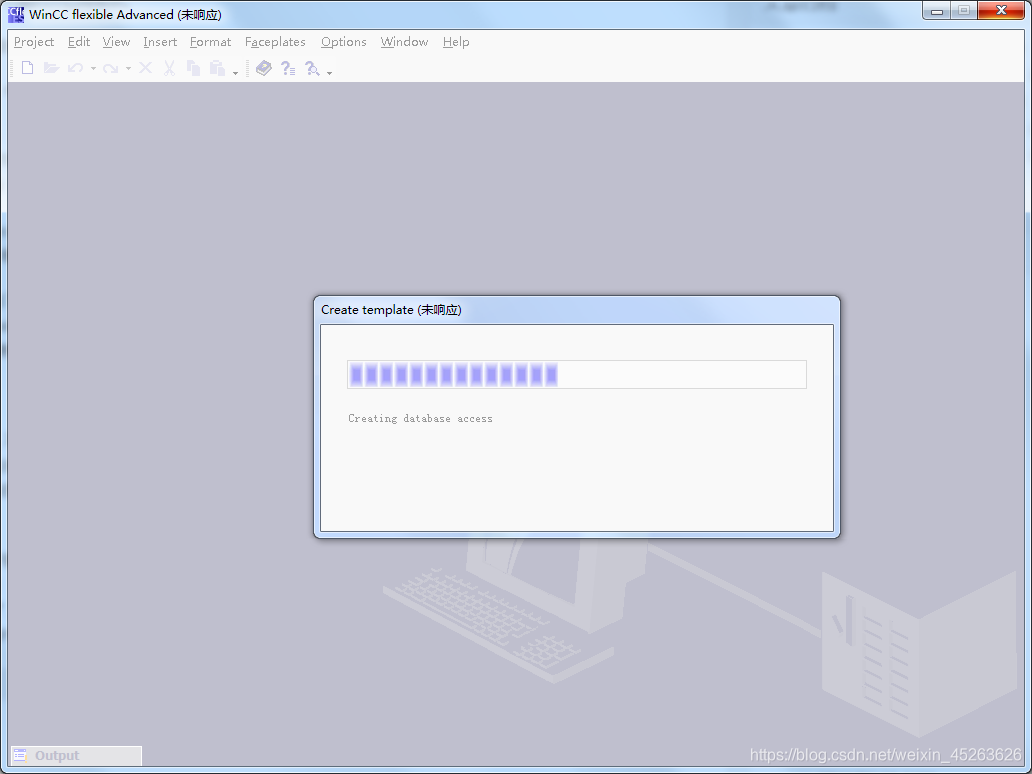Click the What's This help icon
The image size is (1032, 774).
pos(288,68)
